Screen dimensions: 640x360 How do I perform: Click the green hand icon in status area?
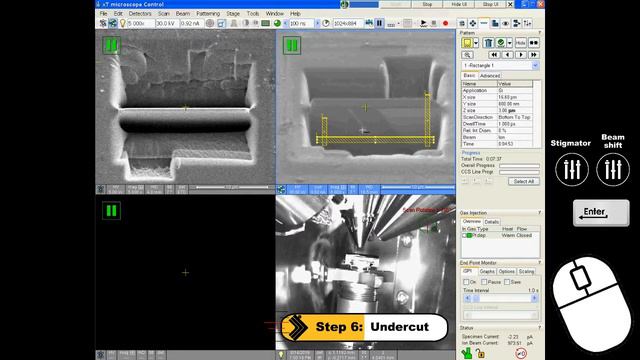467,353
